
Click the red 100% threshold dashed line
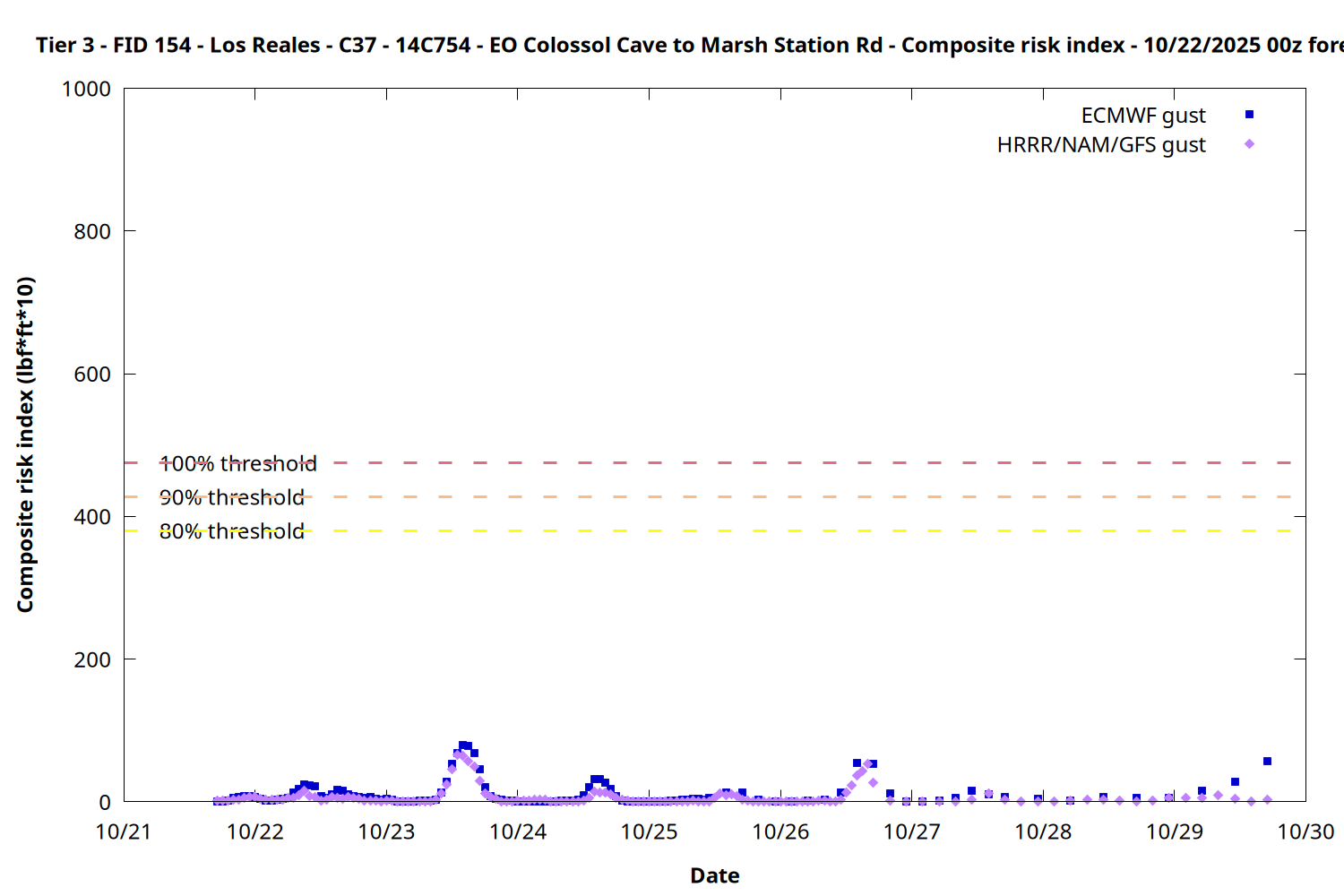click(717, 463)
